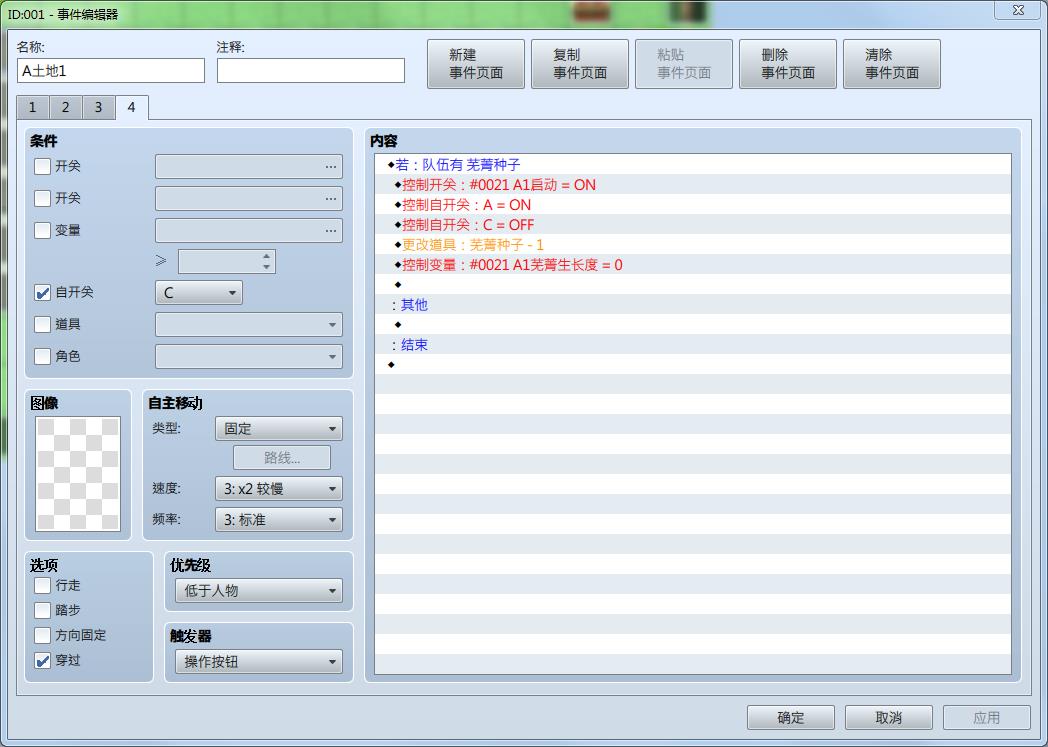The height and width of the screenshot is (747, 1048).
Task: Close the 事件编辑器 window
Action: coord(1018,10)
